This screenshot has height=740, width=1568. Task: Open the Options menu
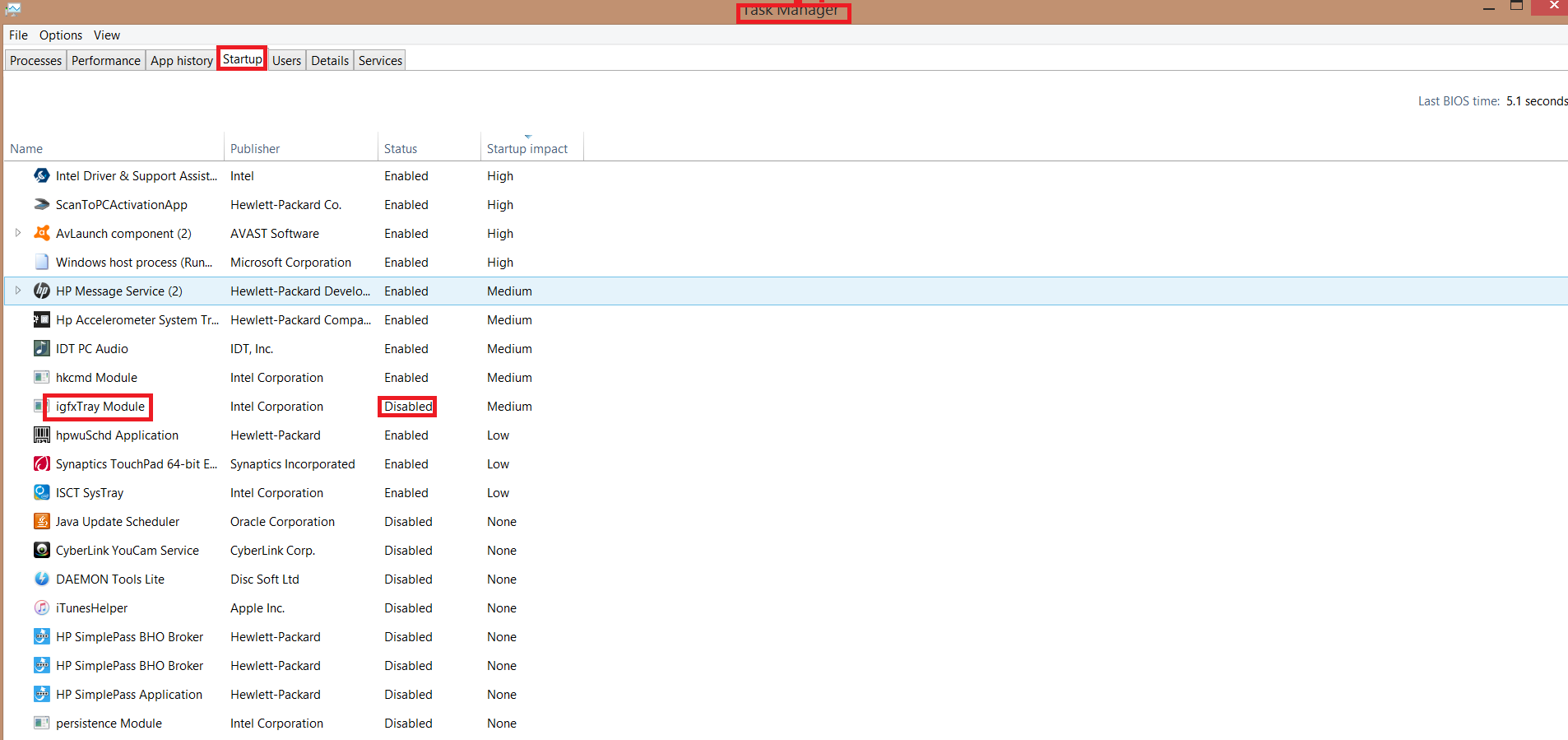click(61, 35)
